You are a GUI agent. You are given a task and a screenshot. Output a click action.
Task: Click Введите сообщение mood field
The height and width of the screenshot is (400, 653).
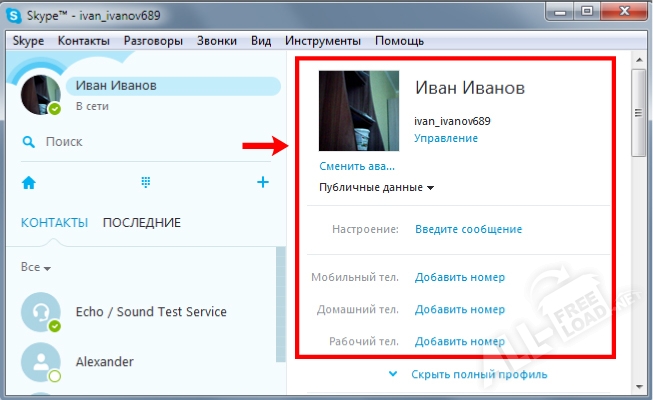click(x=469, y=229)
